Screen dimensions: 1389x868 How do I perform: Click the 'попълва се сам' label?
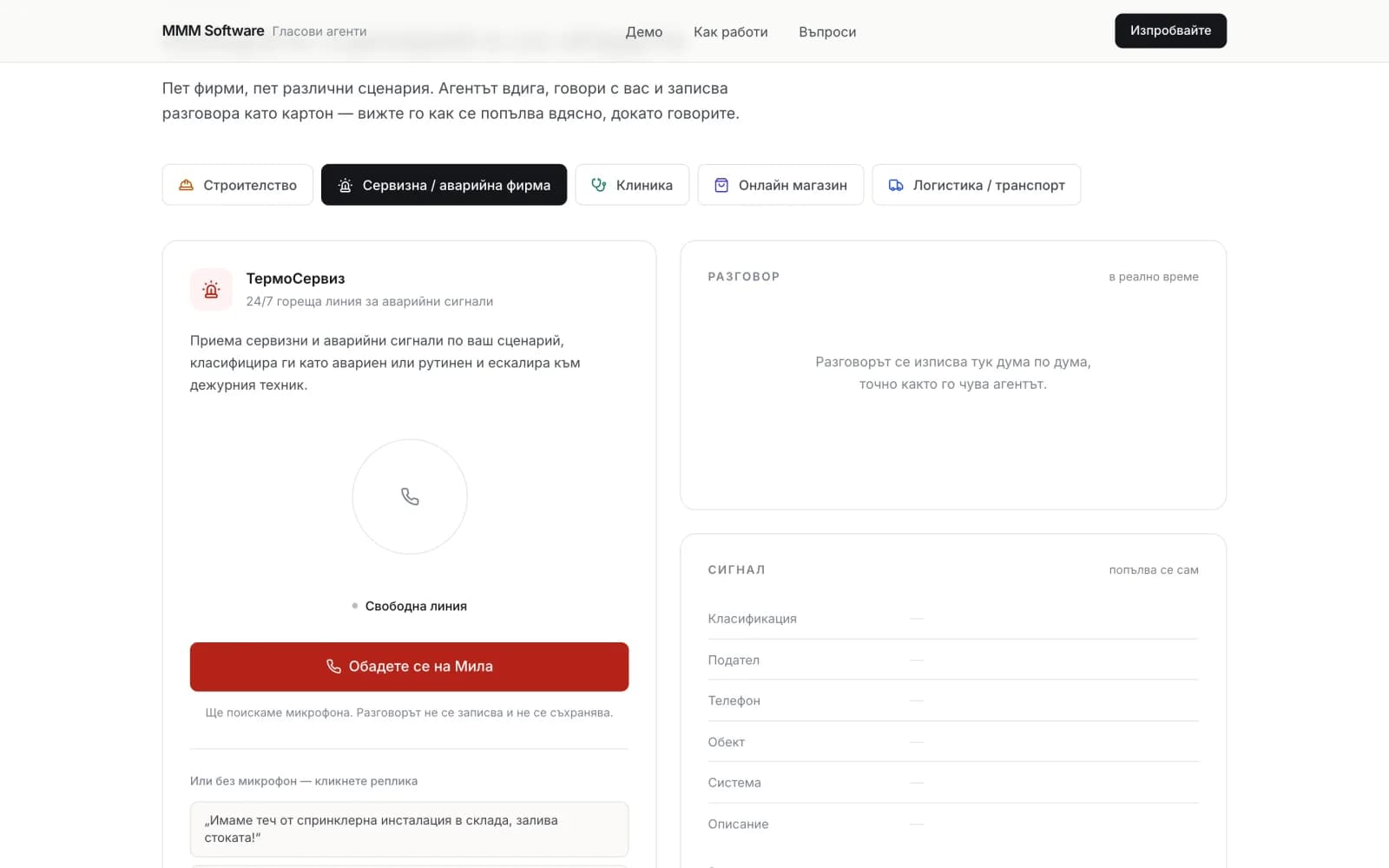click(1154, 569)
